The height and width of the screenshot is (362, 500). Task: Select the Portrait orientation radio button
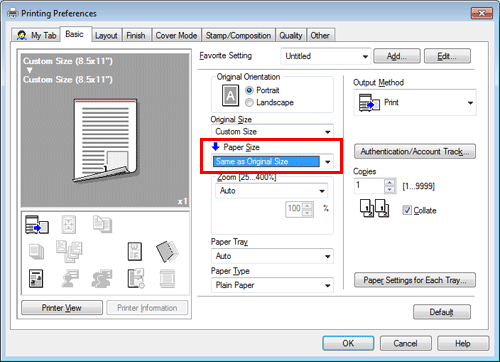249,90
